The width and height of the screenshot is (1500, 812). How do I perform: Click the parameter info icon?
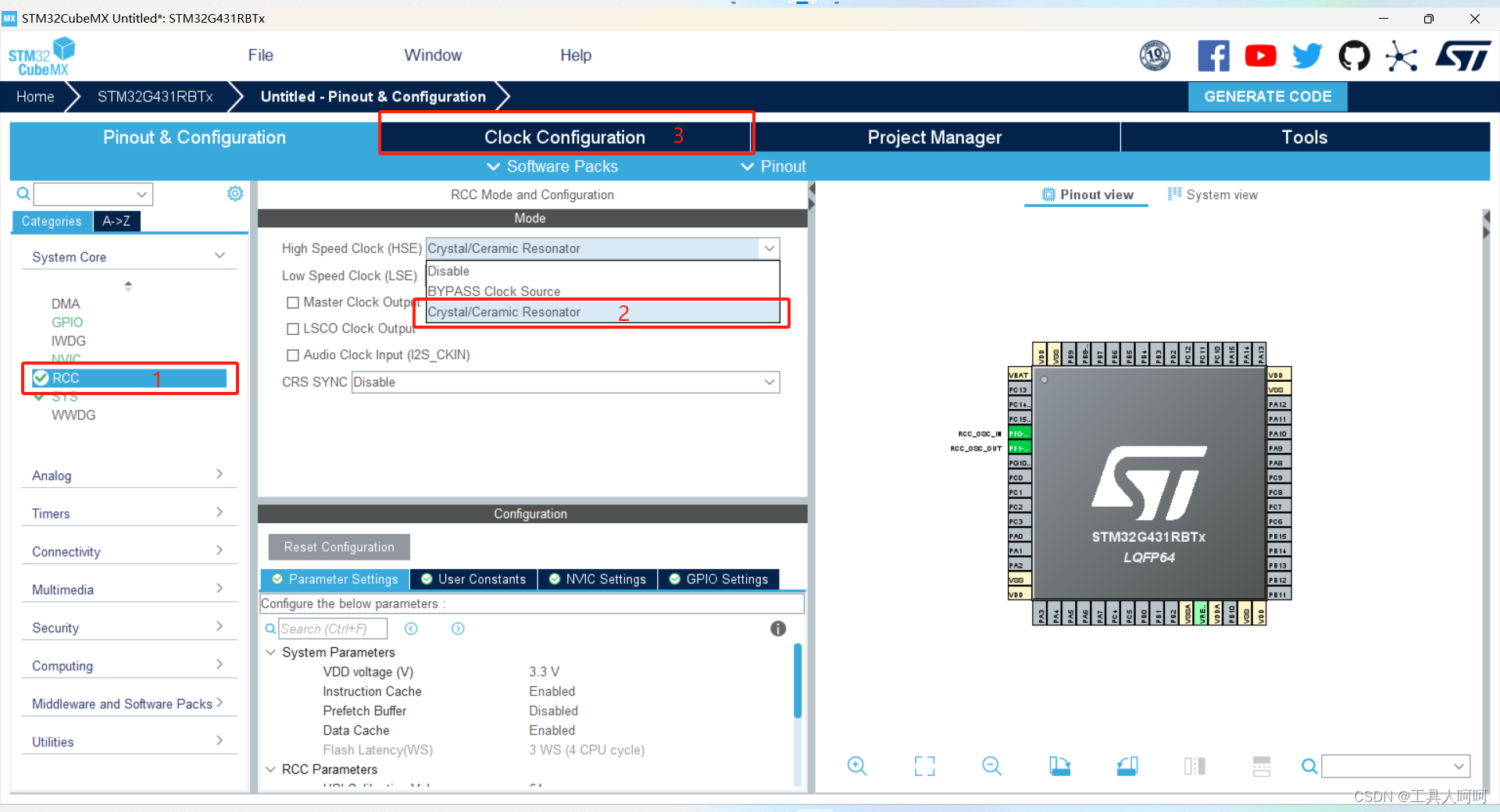tap(778, 629)
